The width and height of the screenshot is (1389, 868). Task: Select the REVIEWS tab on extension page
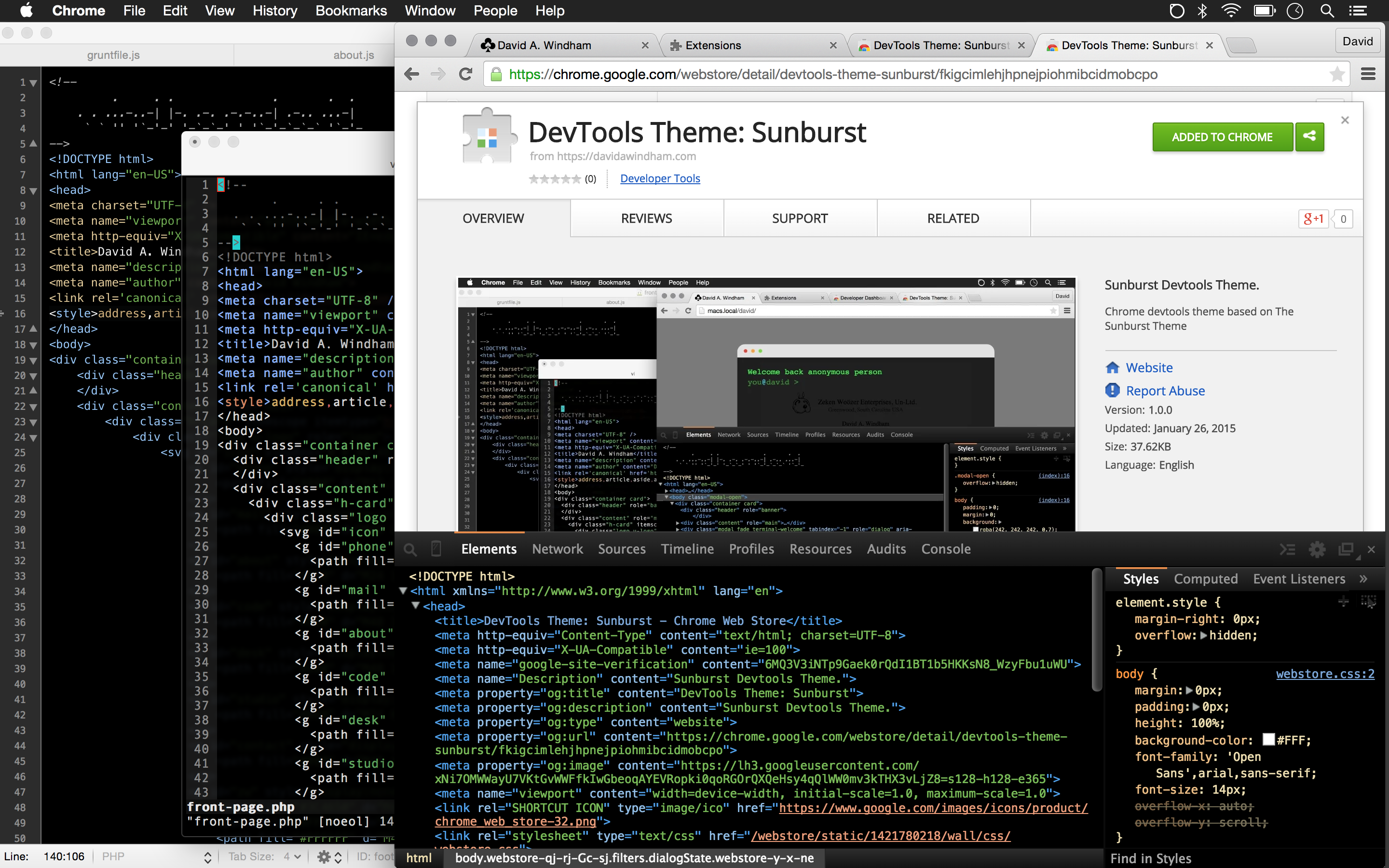point(645,218)
